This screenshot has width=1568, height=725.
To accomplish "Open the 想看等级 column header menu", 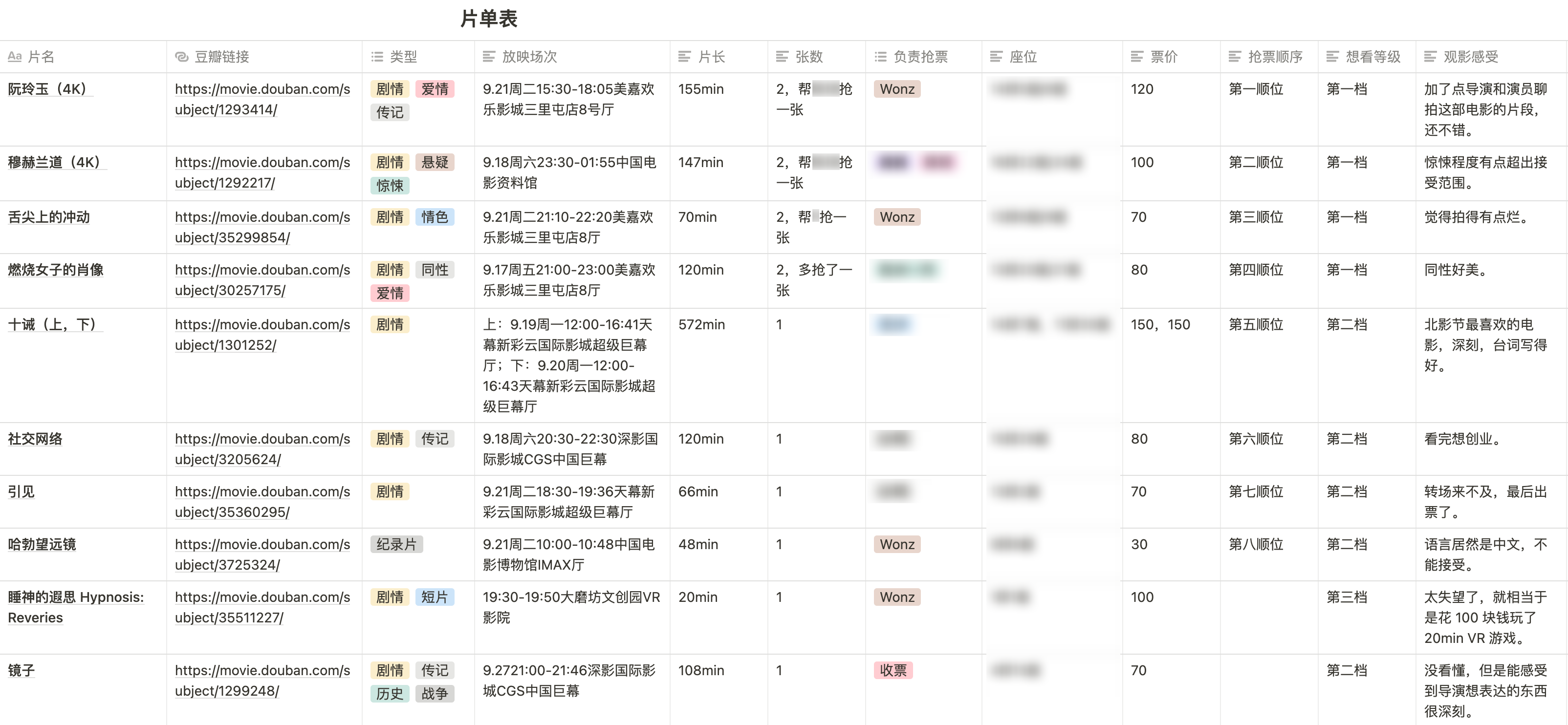I will coord(1372,57).
